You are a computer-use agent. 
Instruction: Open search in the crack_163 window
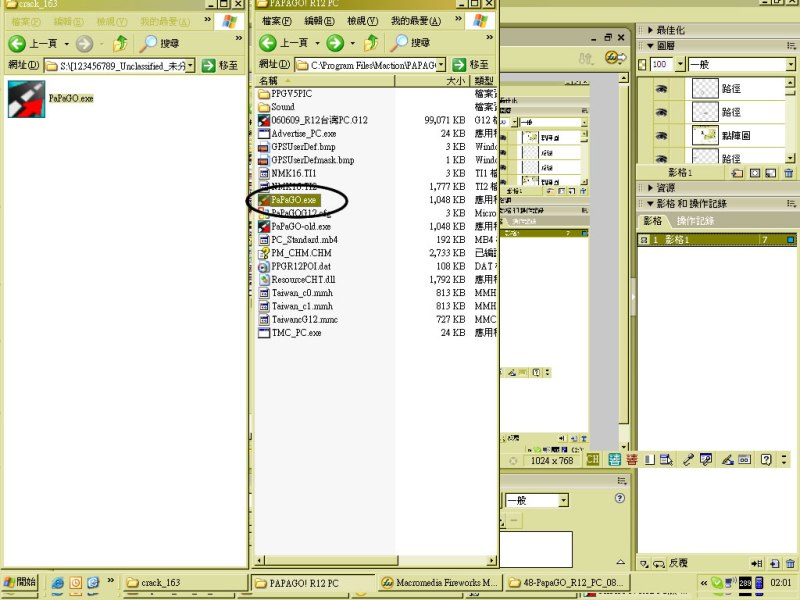pos(159,43)
